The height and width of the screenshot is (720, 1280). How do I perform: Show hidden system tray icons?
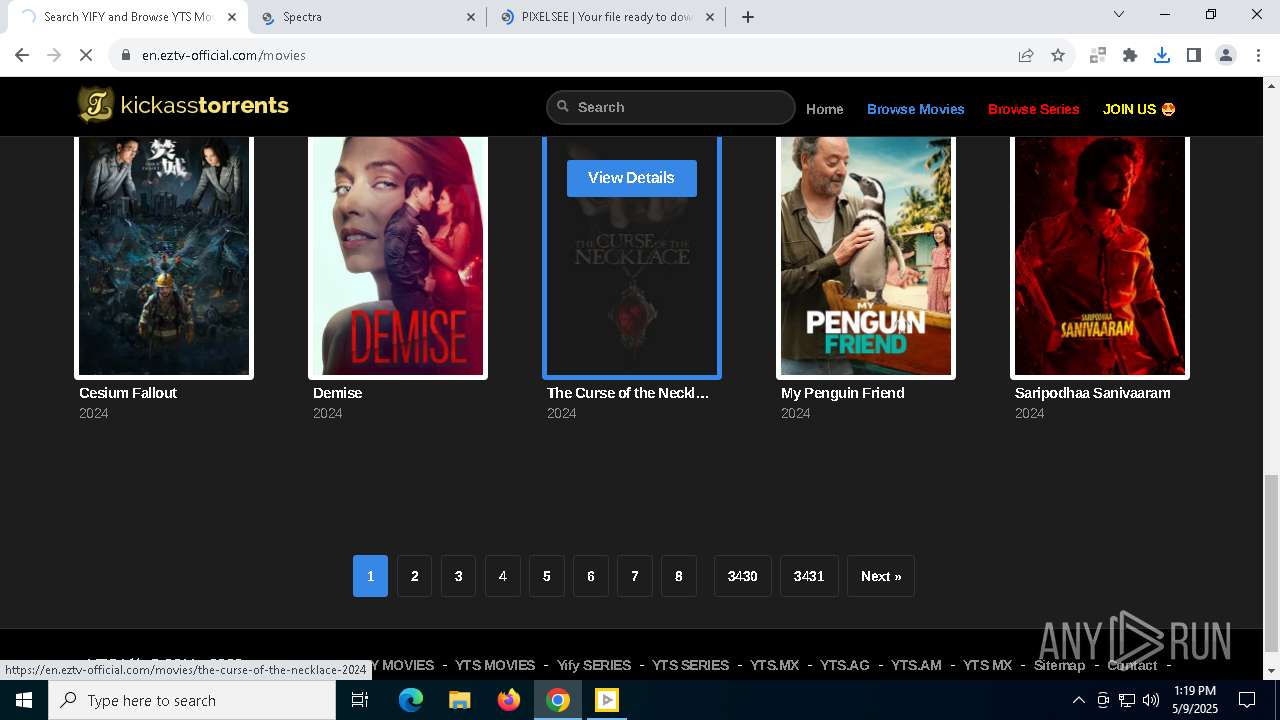click(x=1078, y=700)
